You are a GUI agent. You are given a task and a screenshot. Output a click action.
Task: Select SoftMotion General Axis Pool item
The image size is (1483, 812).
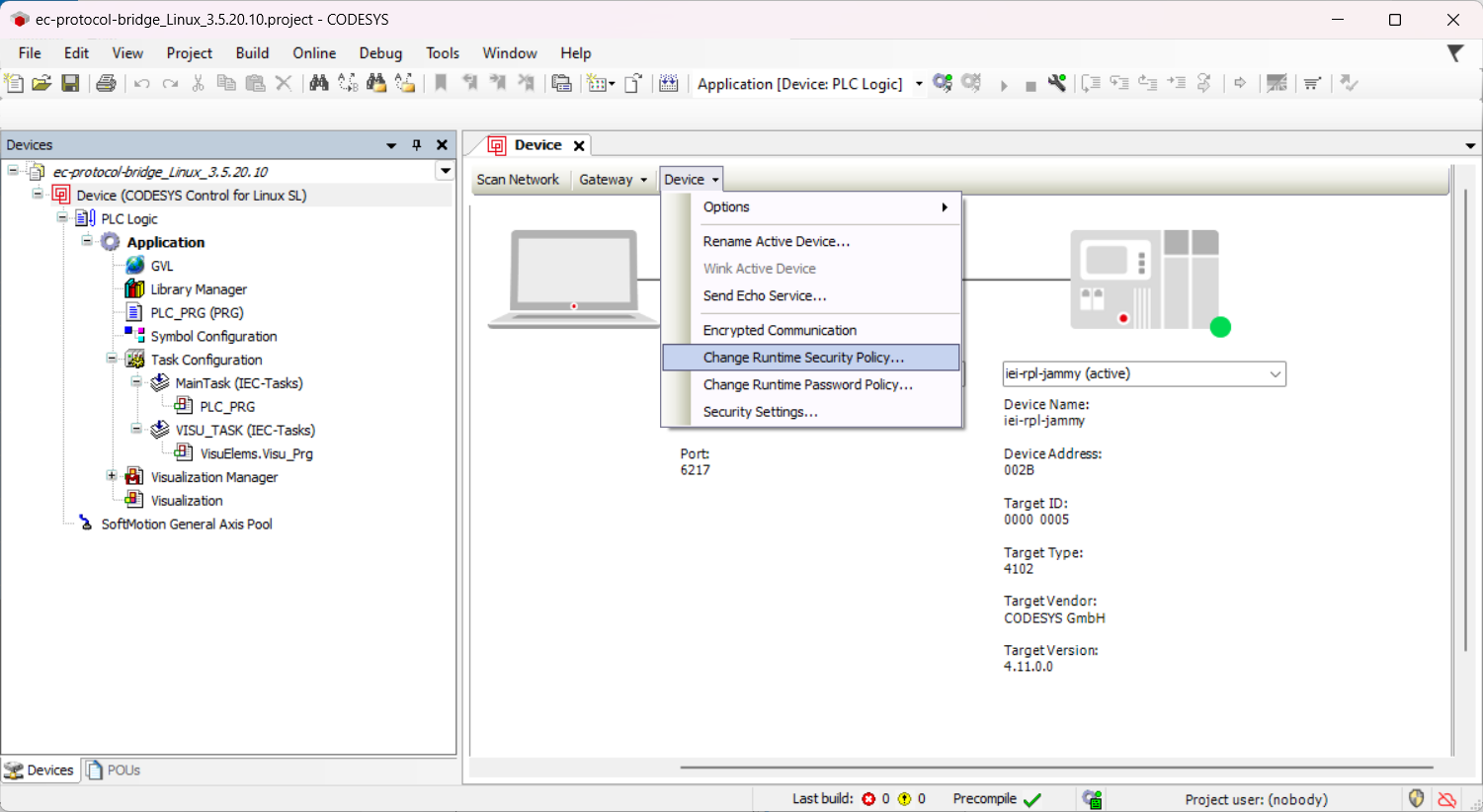click(186, 524)
